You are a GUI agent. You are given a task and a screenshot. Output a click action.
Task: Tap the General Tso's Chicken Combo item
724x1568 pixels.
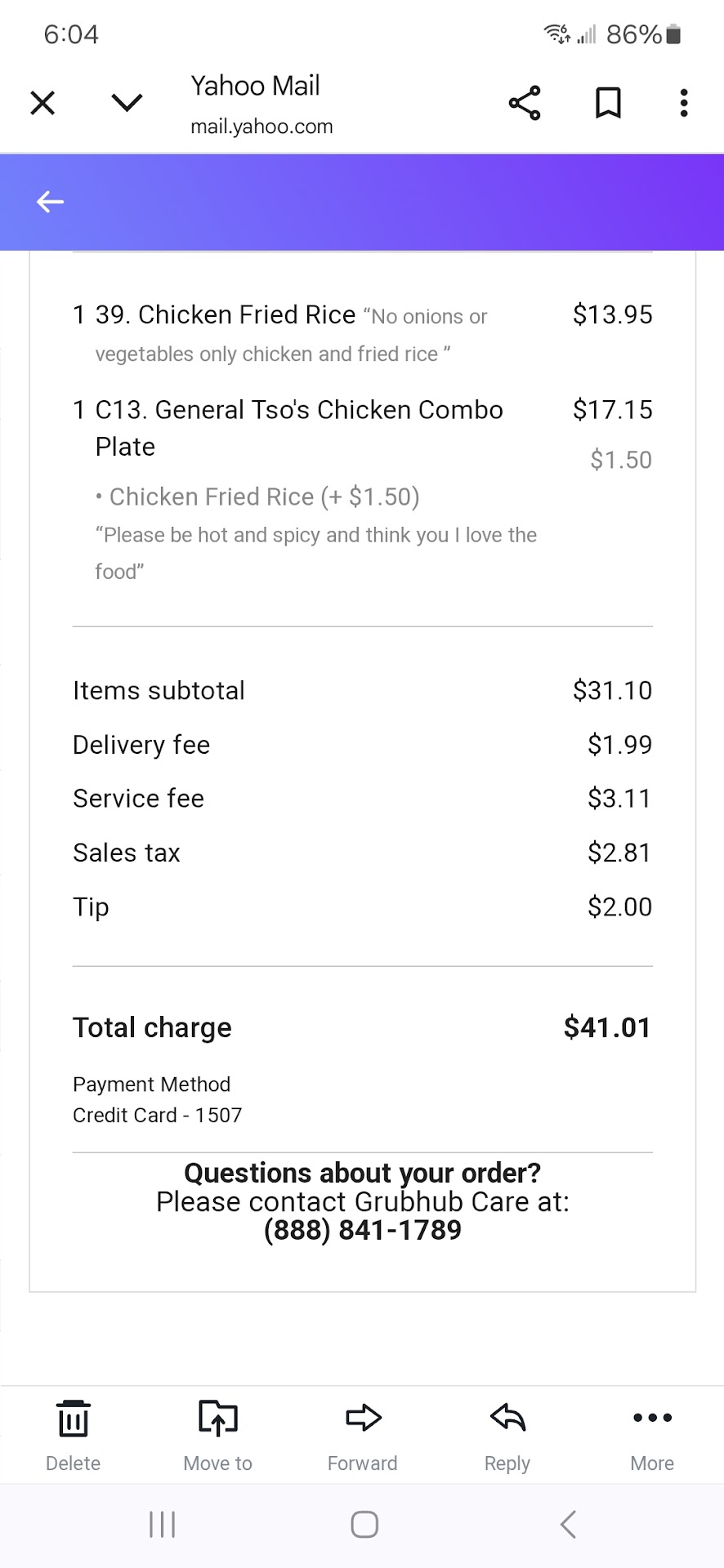coord(298,410)
